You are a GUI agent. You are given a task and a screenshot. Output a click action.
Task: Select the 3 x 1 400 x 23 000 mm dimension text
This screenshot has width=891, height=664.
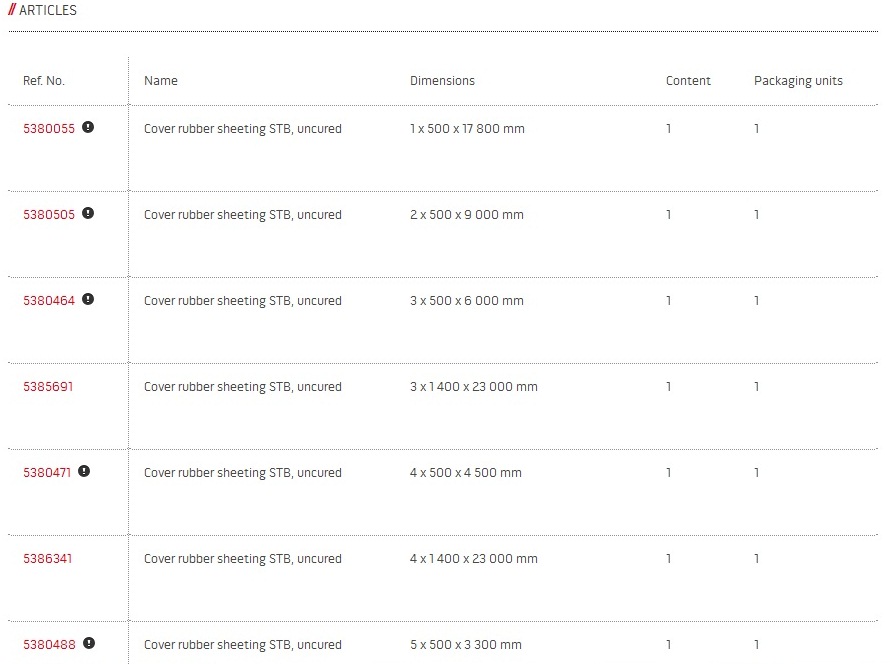474,387
